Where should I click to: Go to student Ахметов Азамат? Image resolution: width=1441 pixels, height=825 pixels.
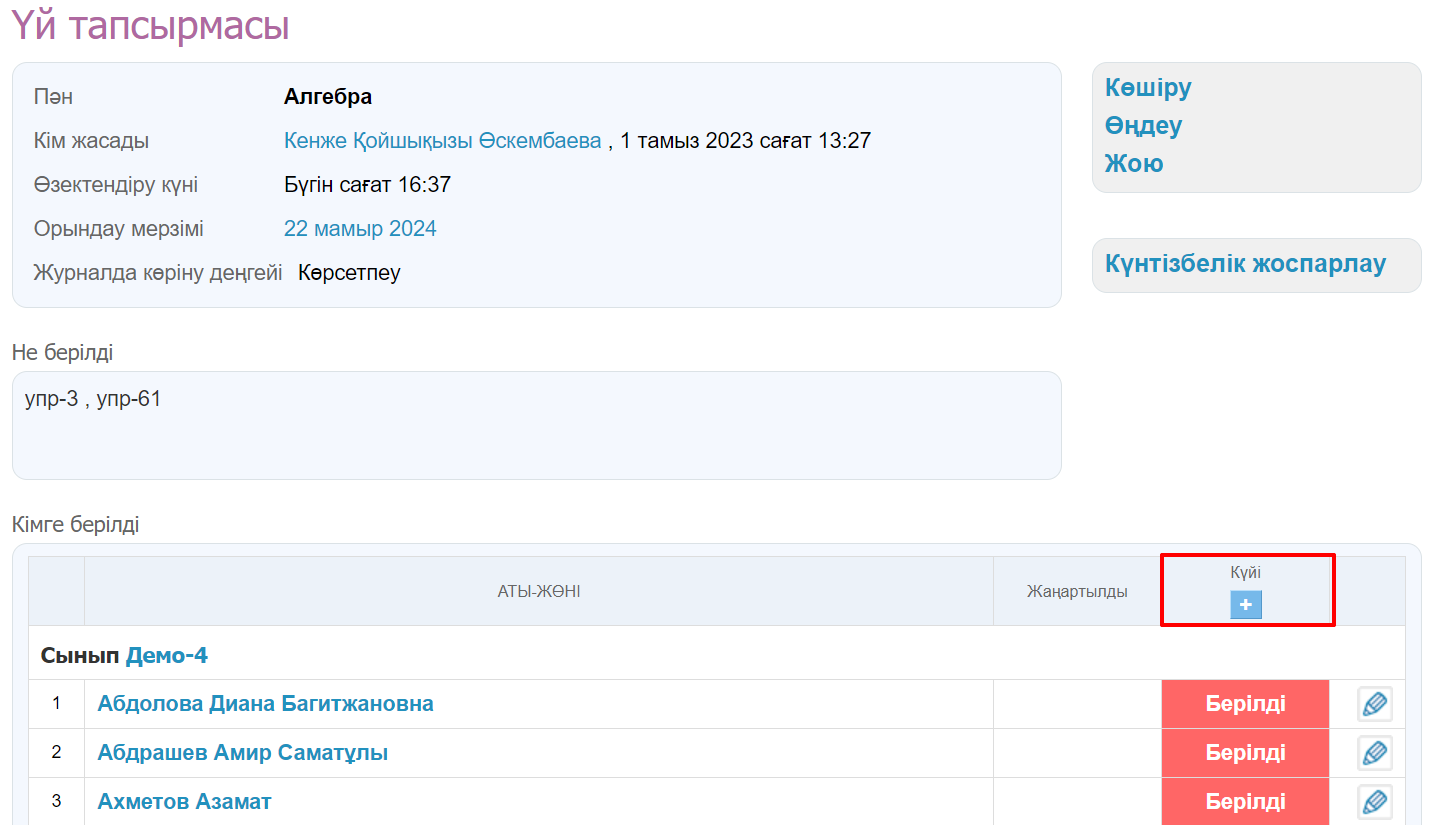click(x=184, y=802)
